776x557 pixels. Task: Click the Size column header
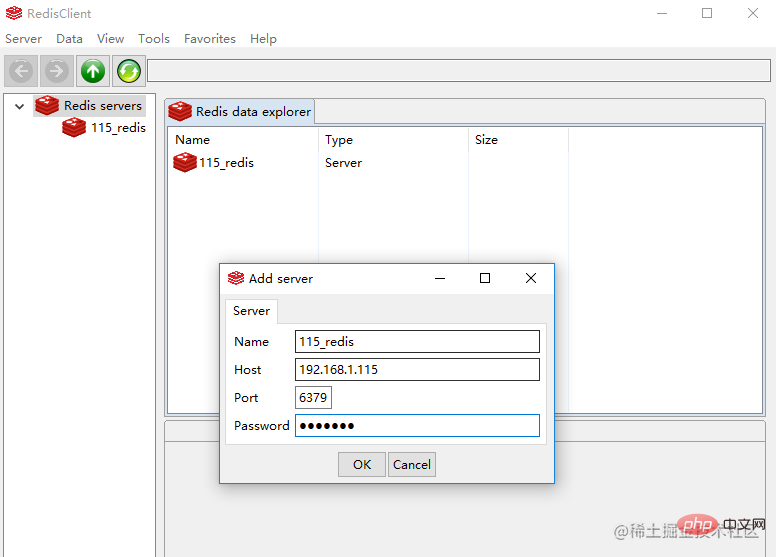pyautogui.click(x=486, y=140)
